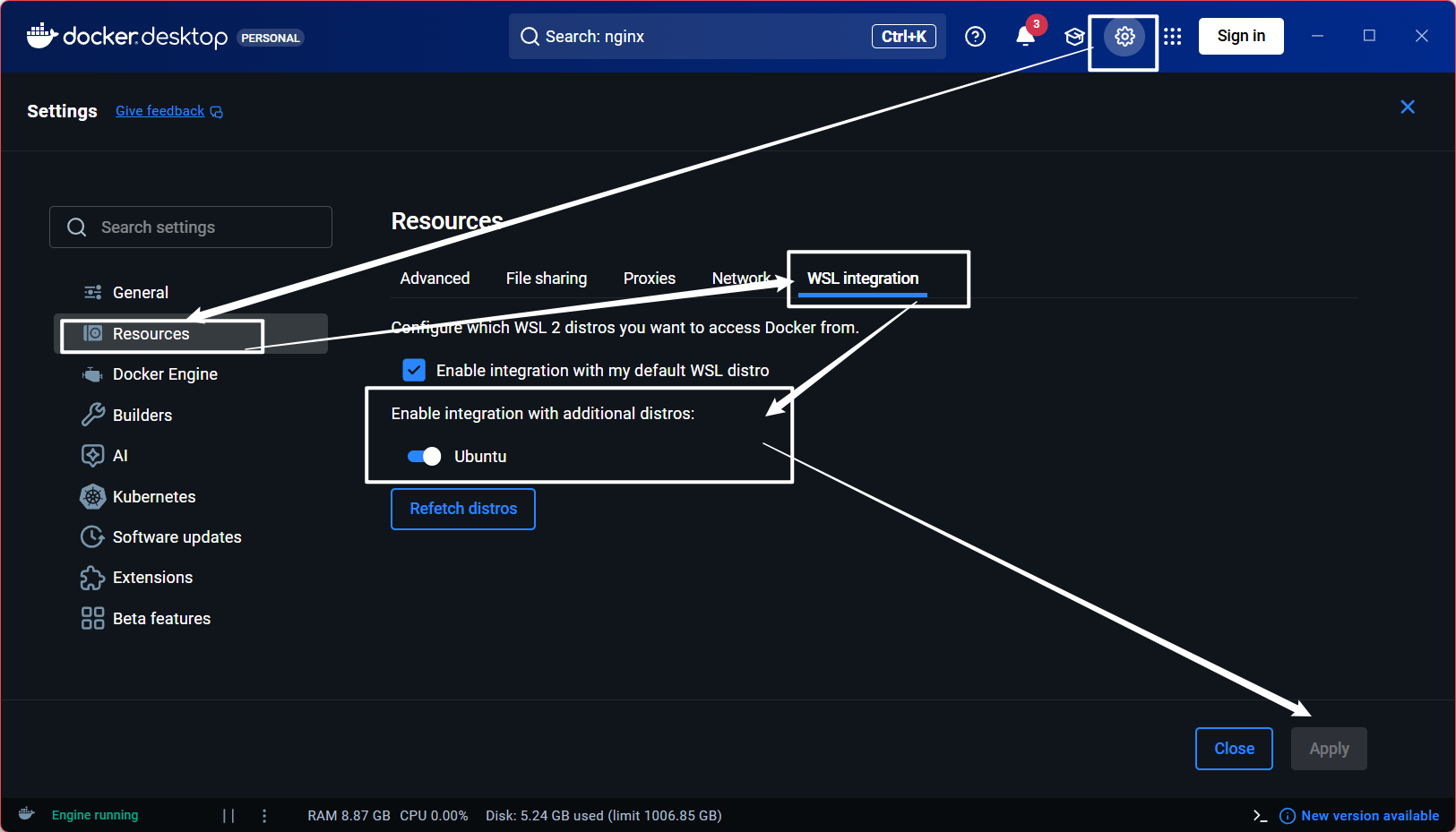The height and width of the screenshot is (832, 1456).
Task: Open the Docker Desktop settings gear
Action: click(x=1124, y=37)
